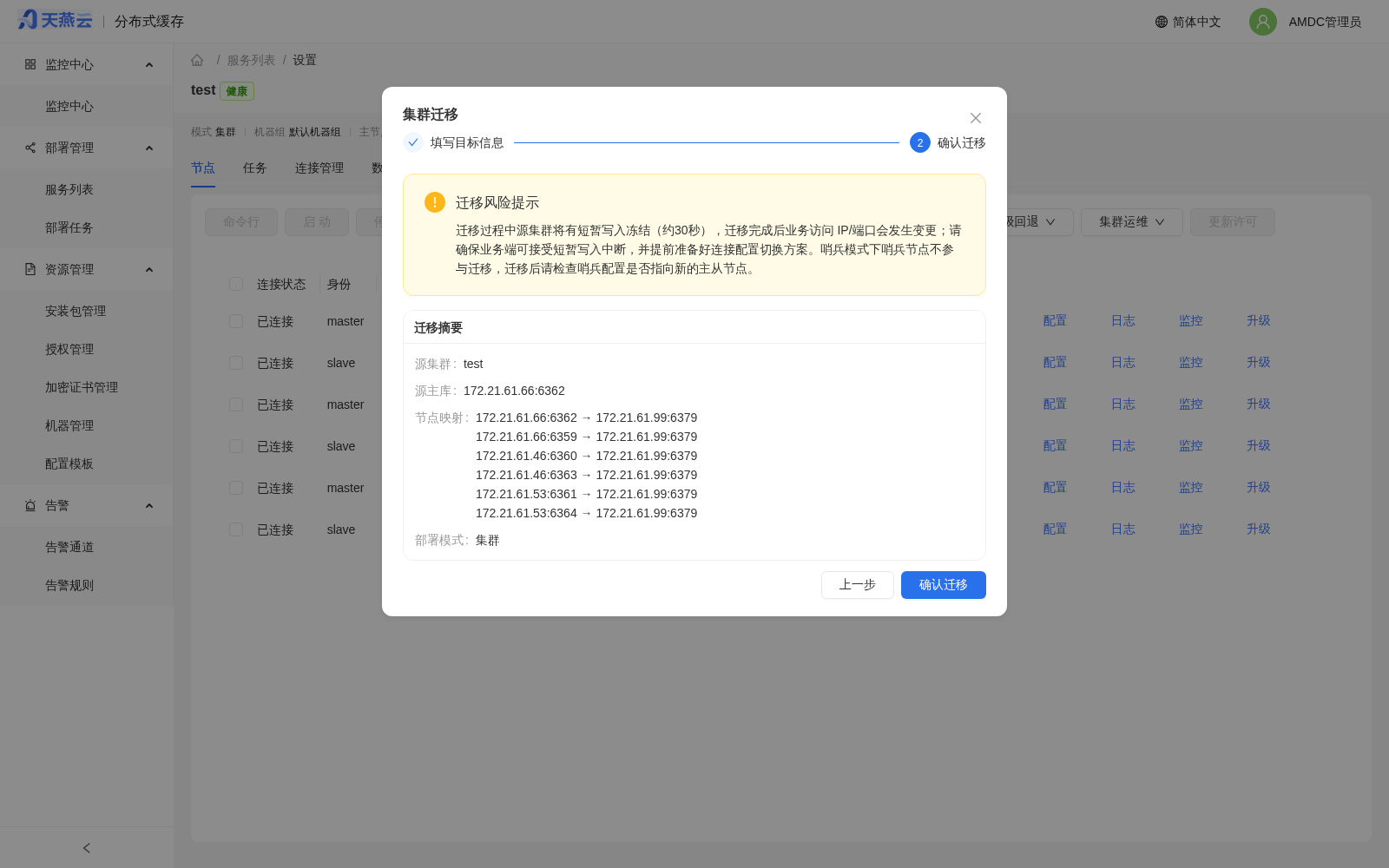Image resolution: width=1389 pixels, height=868 pixels.
Task: Click the 命令行 button
Action: click(x=241, y=222)
